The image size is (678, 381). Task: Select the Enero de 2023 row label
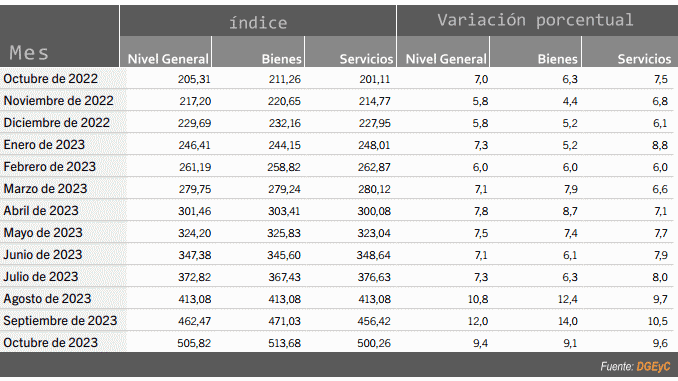point(44,144)
